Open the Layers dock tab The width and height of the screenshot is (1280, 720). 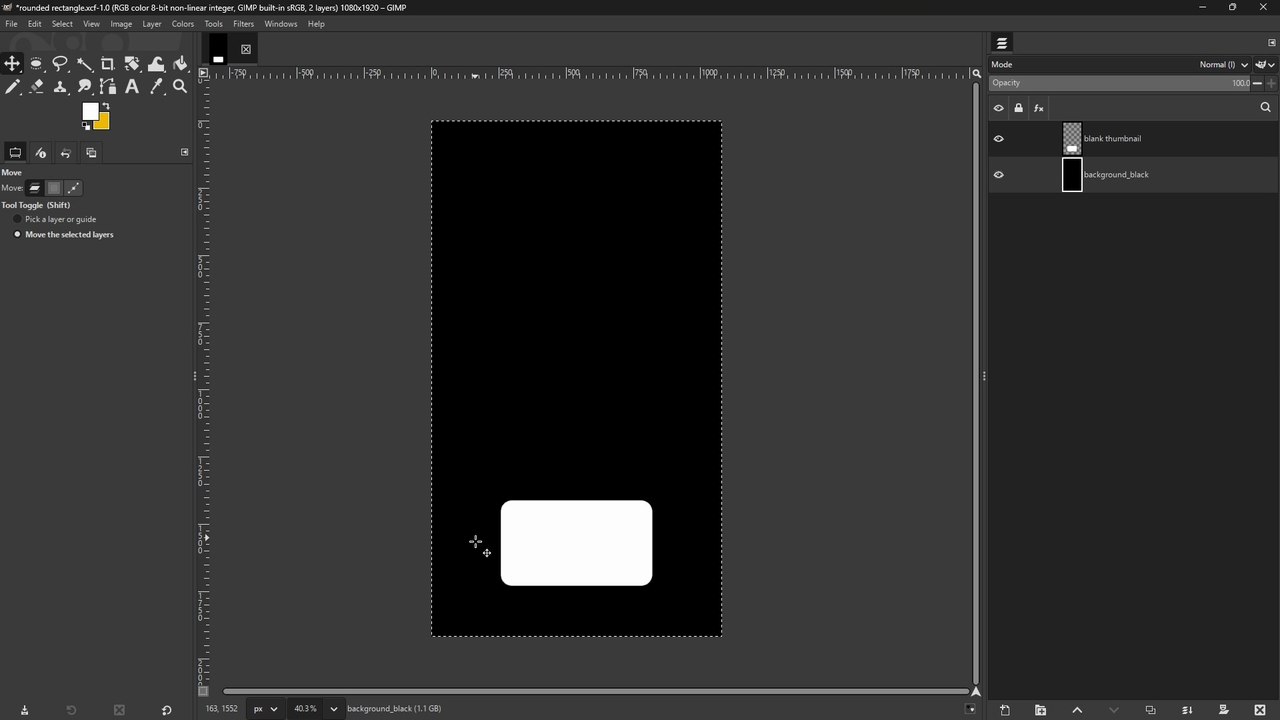click(x=1002, y=43)
